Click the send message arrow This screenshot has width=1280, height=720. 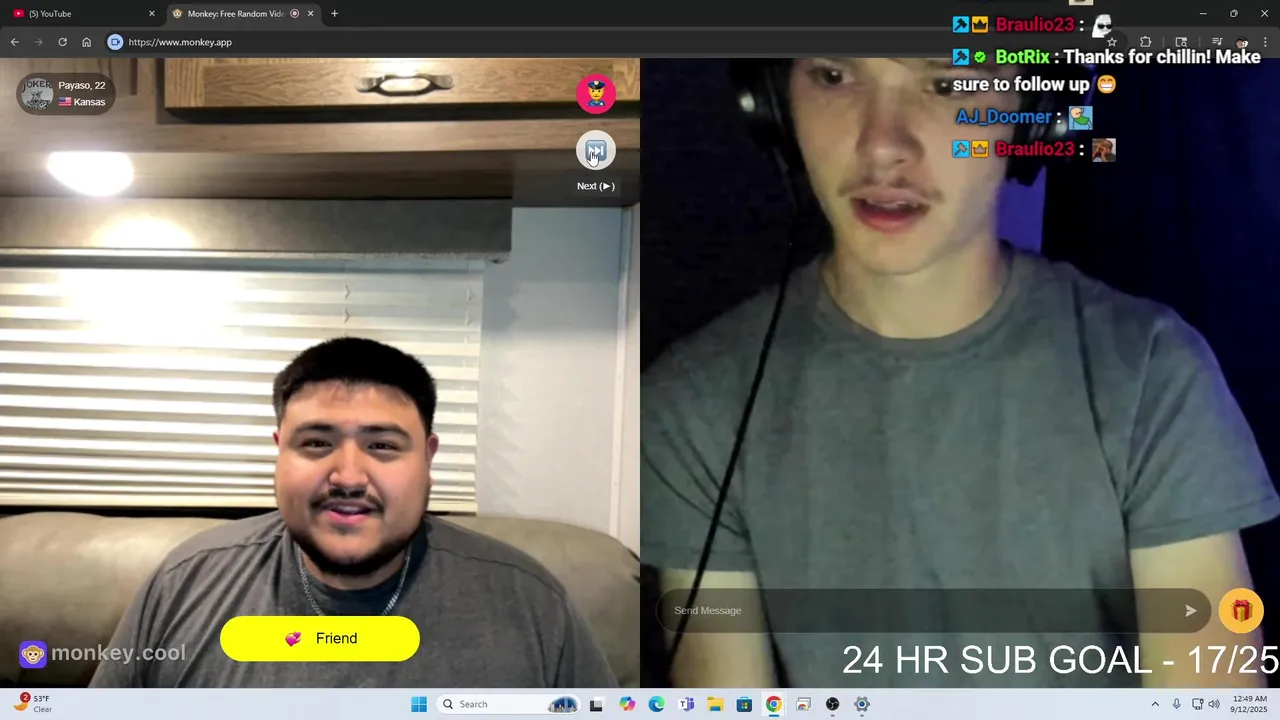pos(1190,611)
